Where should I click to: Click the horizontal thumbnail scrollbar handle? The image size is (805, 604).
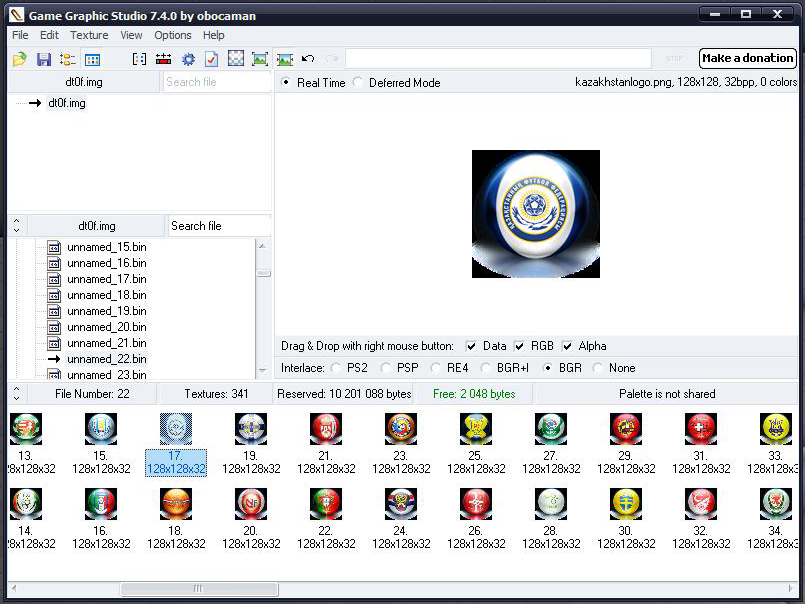point(199,589)
